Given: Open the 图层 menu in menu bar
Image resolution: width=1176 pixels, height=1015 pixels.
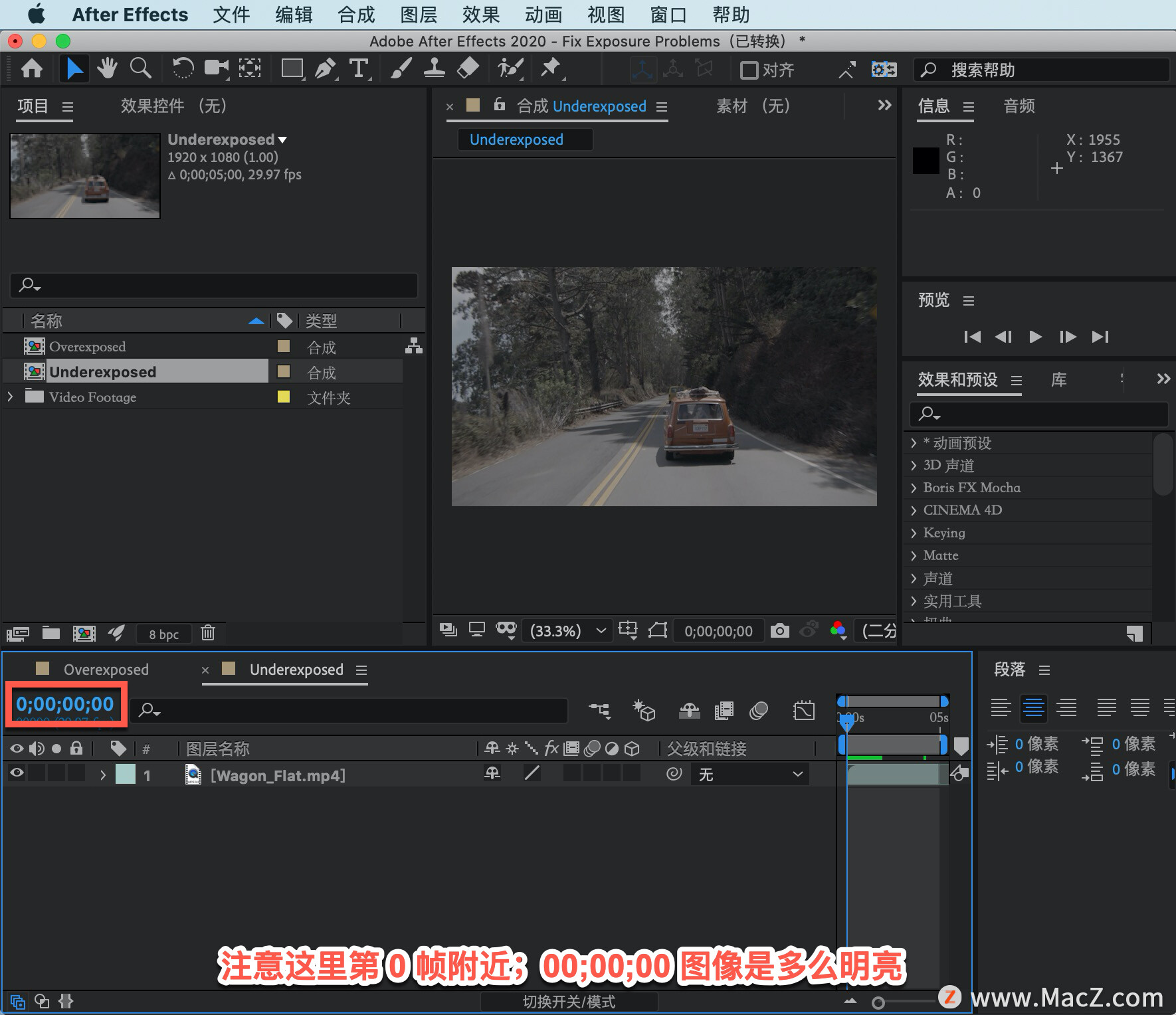Looking at the screenshot, I should click(x=419, y=15).
